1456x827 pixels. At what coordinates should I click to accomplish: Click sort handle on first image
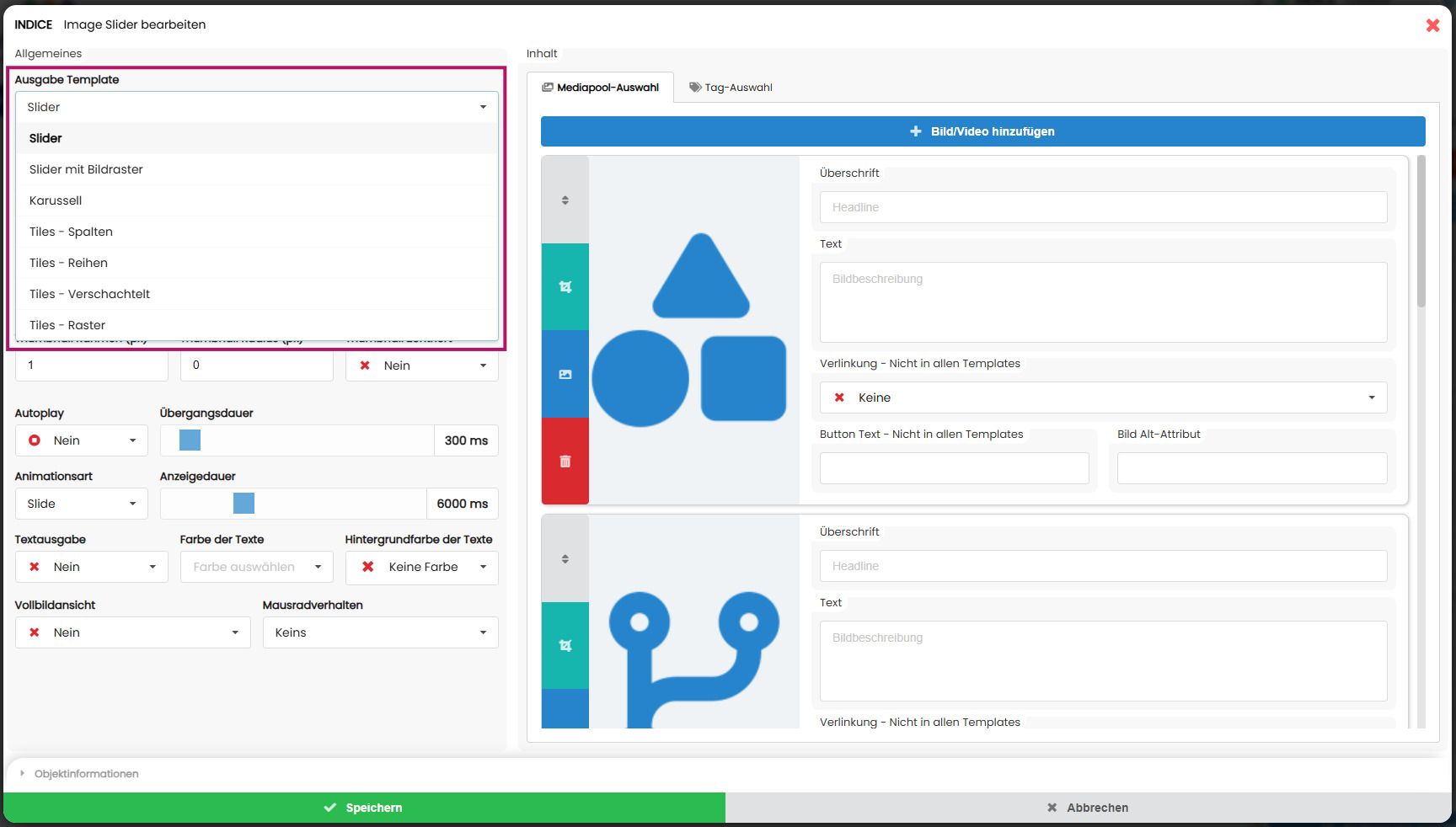click(x=565, y=200)
